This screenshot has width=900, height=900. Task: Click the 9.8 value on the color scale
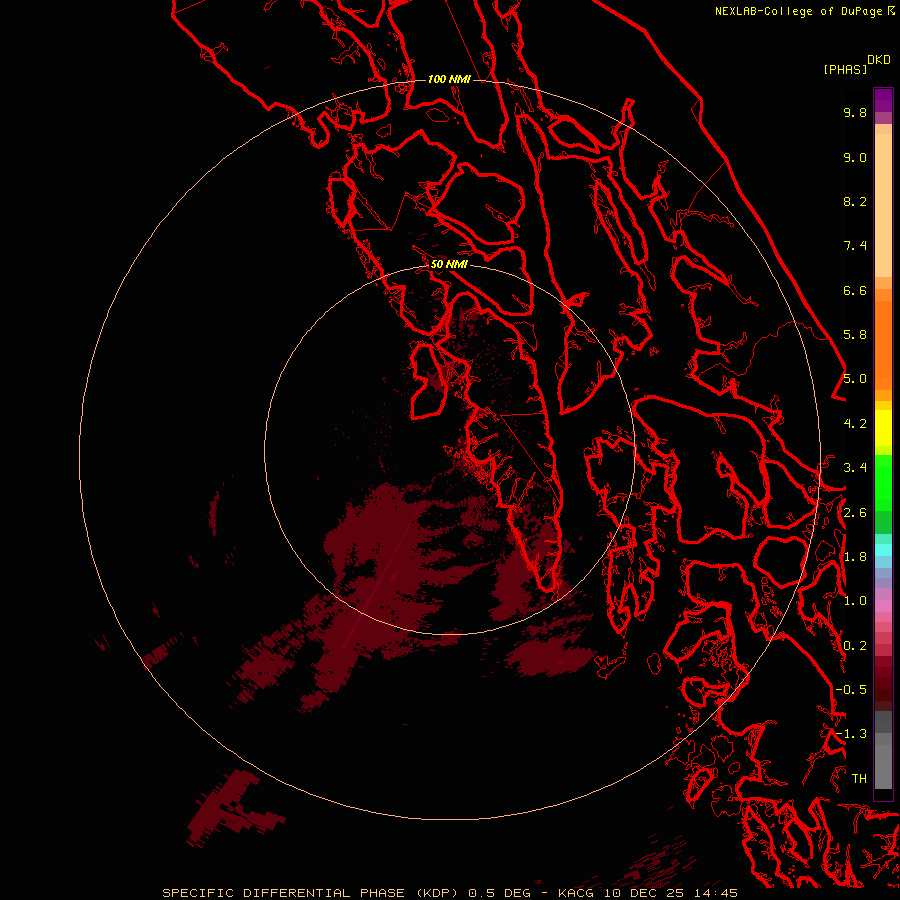point(855,112)
